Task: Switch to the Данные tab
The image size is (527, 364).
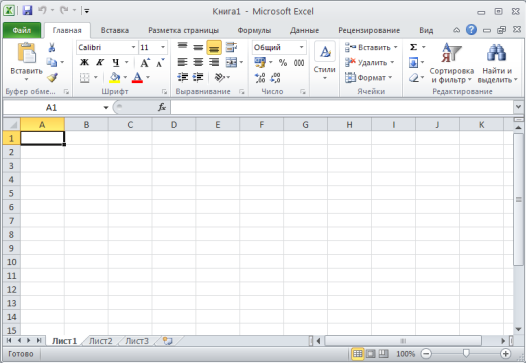Action: click(x=305, y=30)
